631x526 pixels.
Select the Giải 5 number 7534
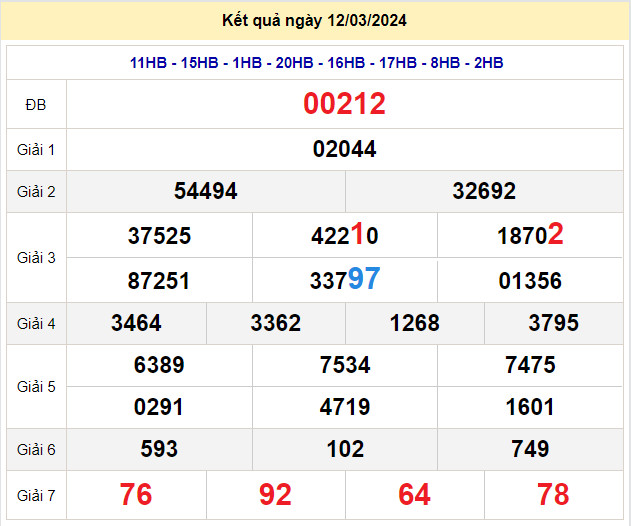[x=345, y=365]
